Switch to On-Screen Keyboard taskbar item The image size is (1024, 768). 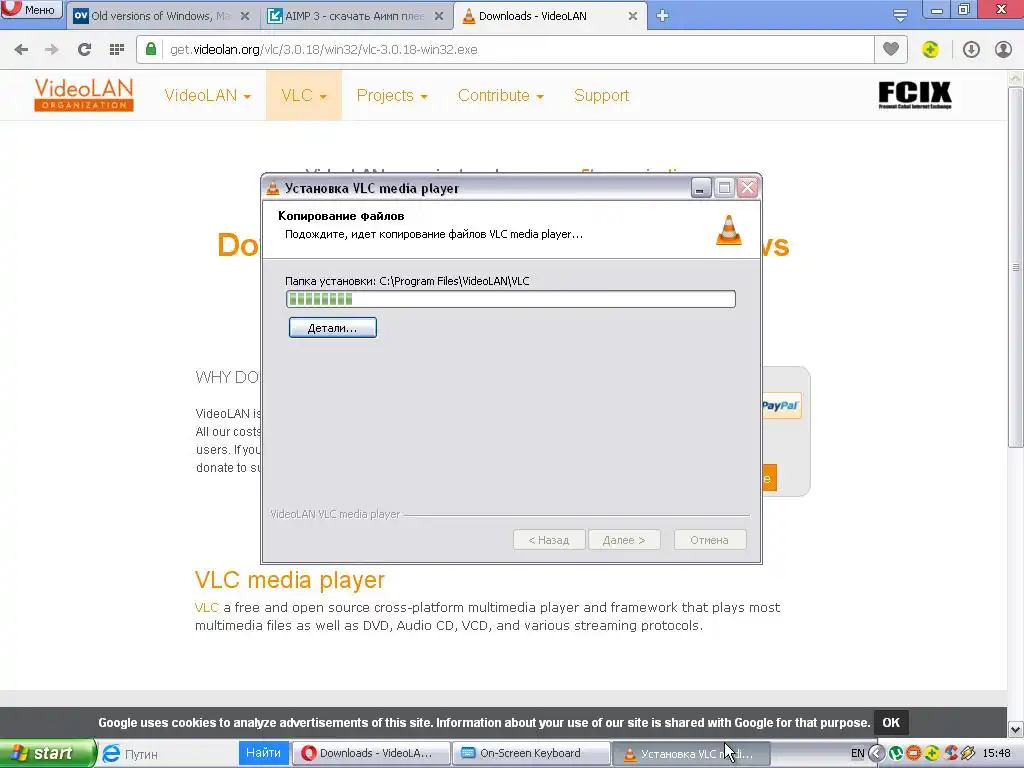click(x=530, y=753)
